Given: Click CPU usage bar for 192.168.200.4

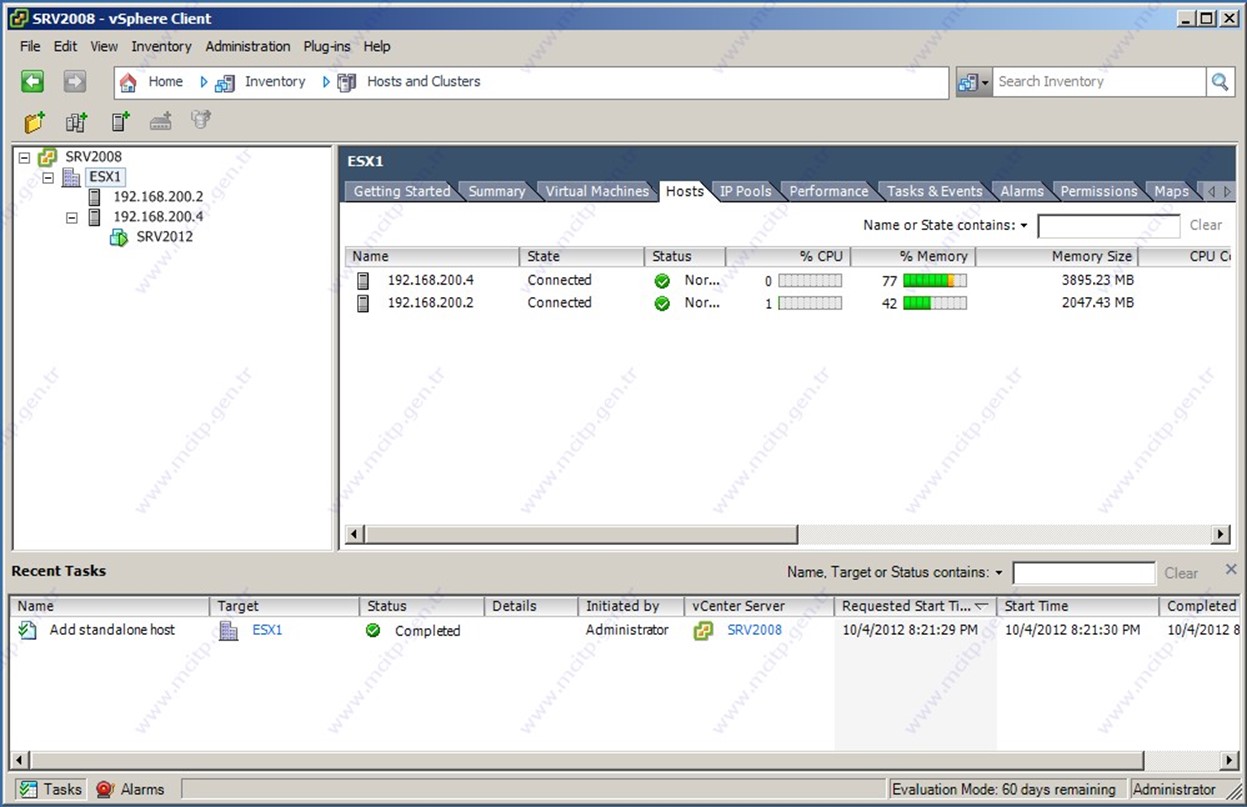Looking at the screenshot, I should [x=810, y=281].
